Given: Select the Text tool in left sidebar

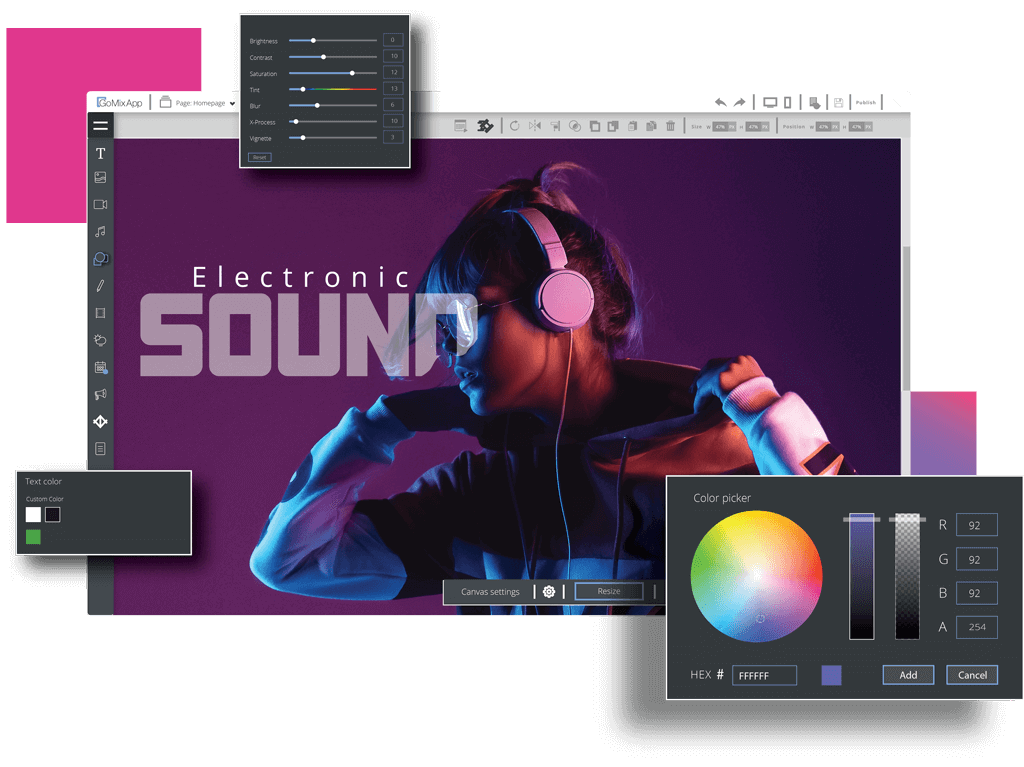Looking at the screenshot, I should pos(100,153).
